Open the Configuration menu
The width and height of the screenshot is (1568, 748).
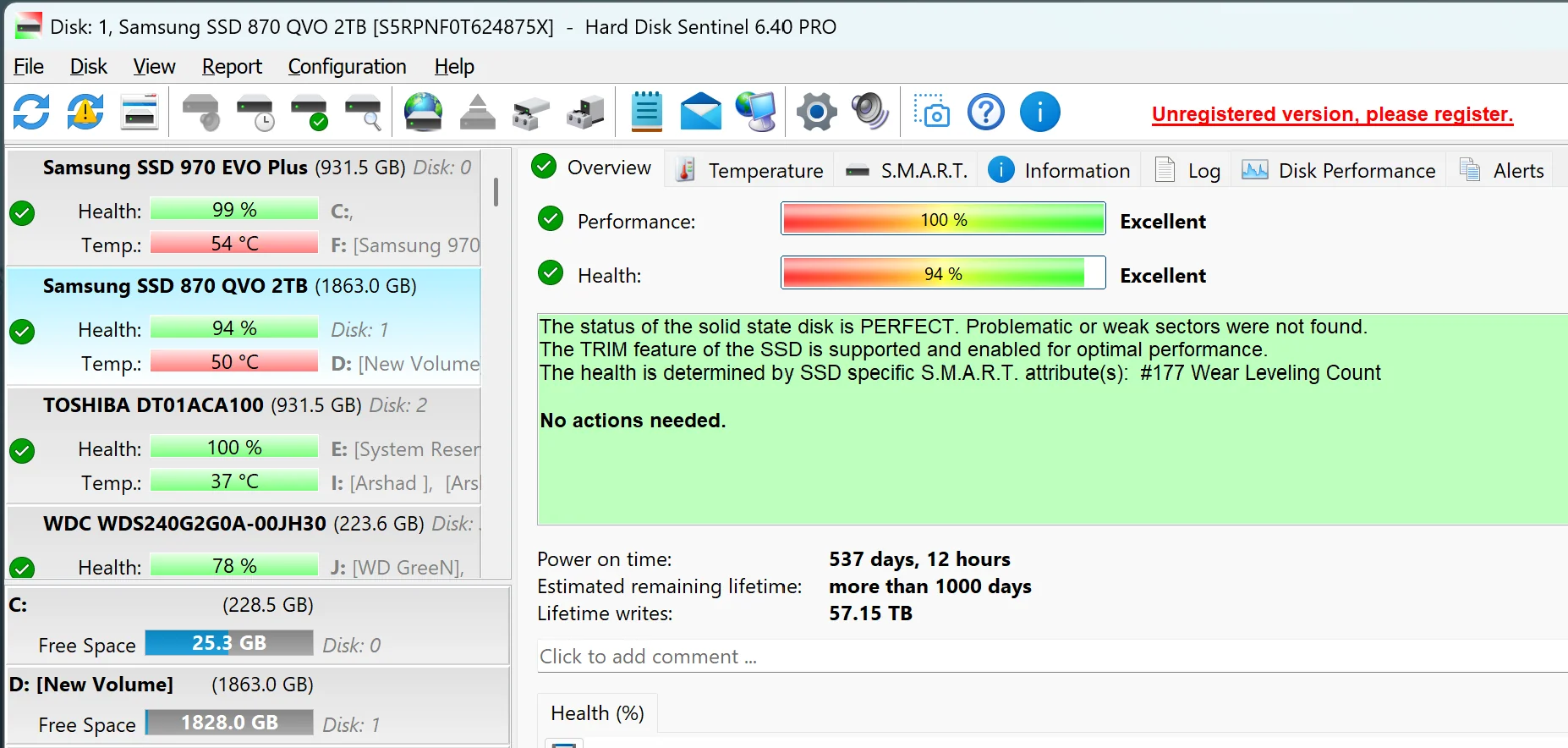347,66
